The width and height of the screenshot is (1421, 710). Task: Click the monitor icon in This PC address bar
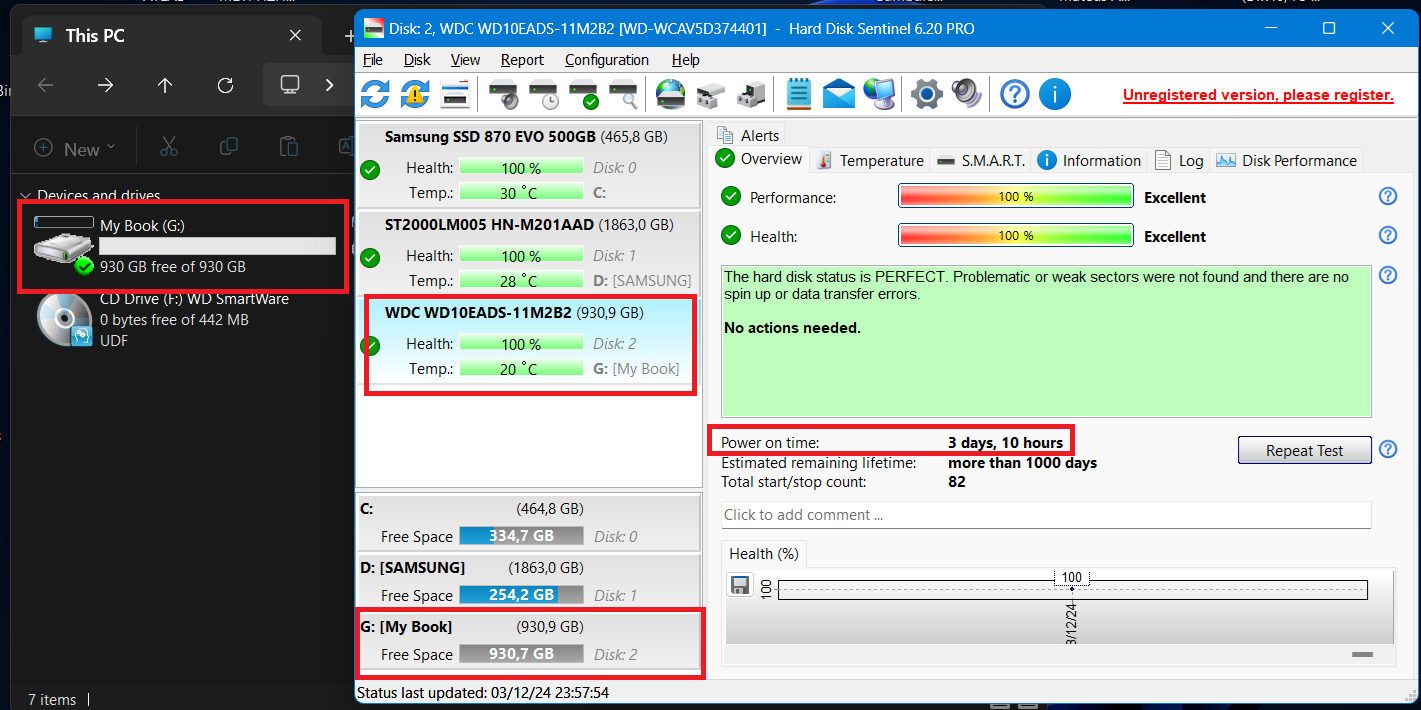click(x=290, y=84)
